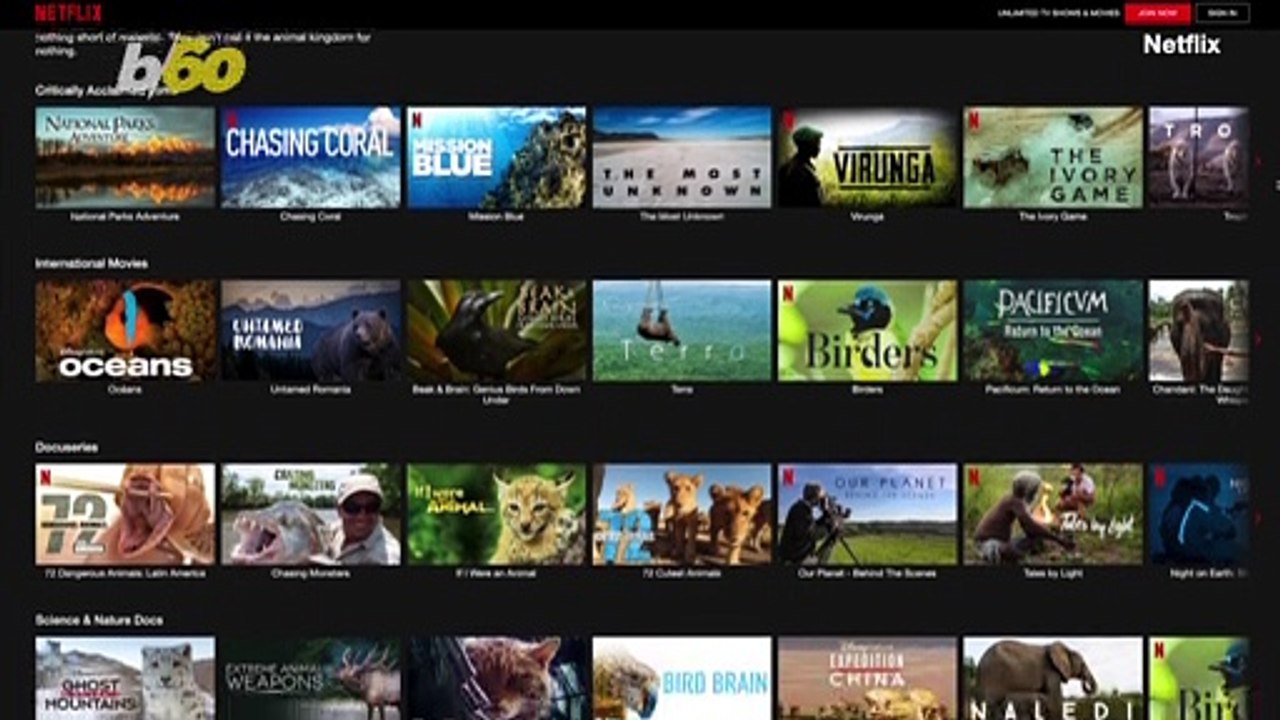Open the Terra thumbnail
The image size is (1280, 720).
pyautogui.click(x=682, y=330)
